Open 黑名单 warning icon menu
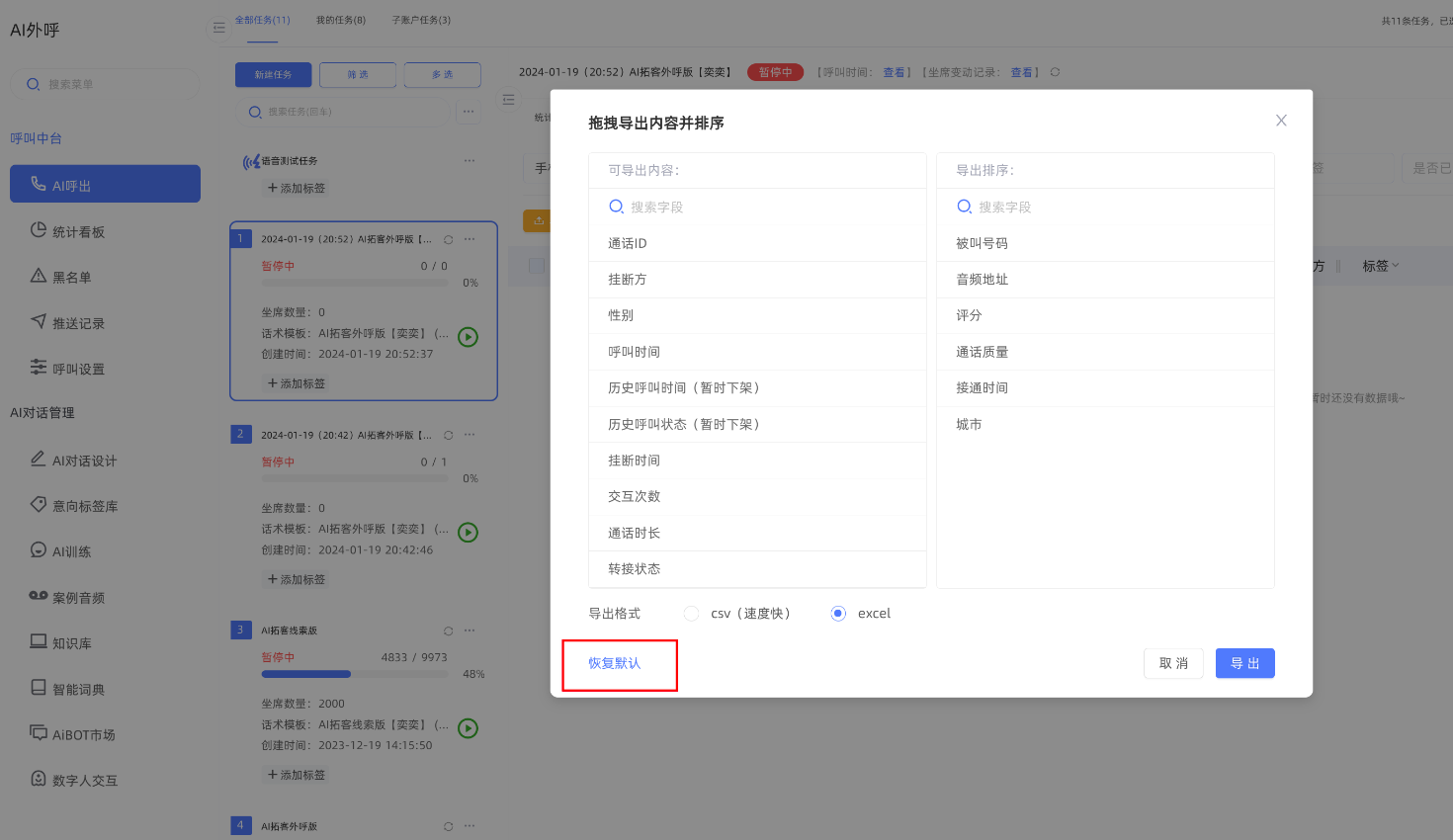 (x=39, y=277)
